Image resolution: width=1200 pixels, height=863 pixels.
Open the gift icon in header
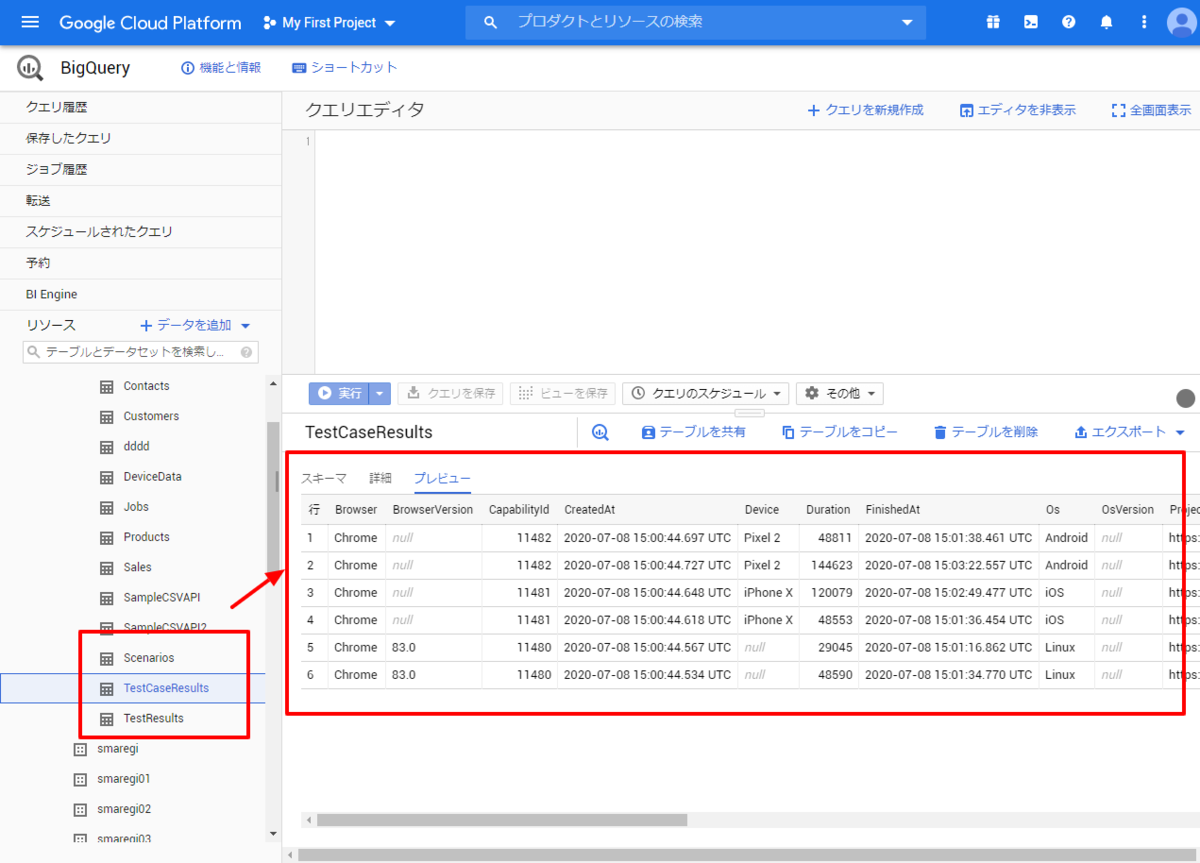coord(993,22)
